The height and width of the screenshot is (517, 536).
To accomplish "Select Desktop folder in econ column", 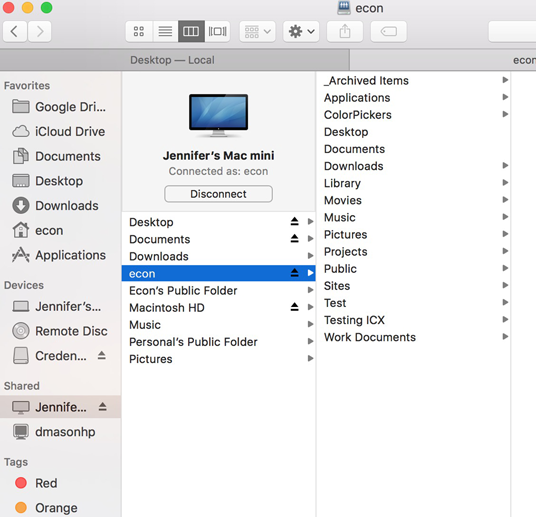I will [414, 132].
